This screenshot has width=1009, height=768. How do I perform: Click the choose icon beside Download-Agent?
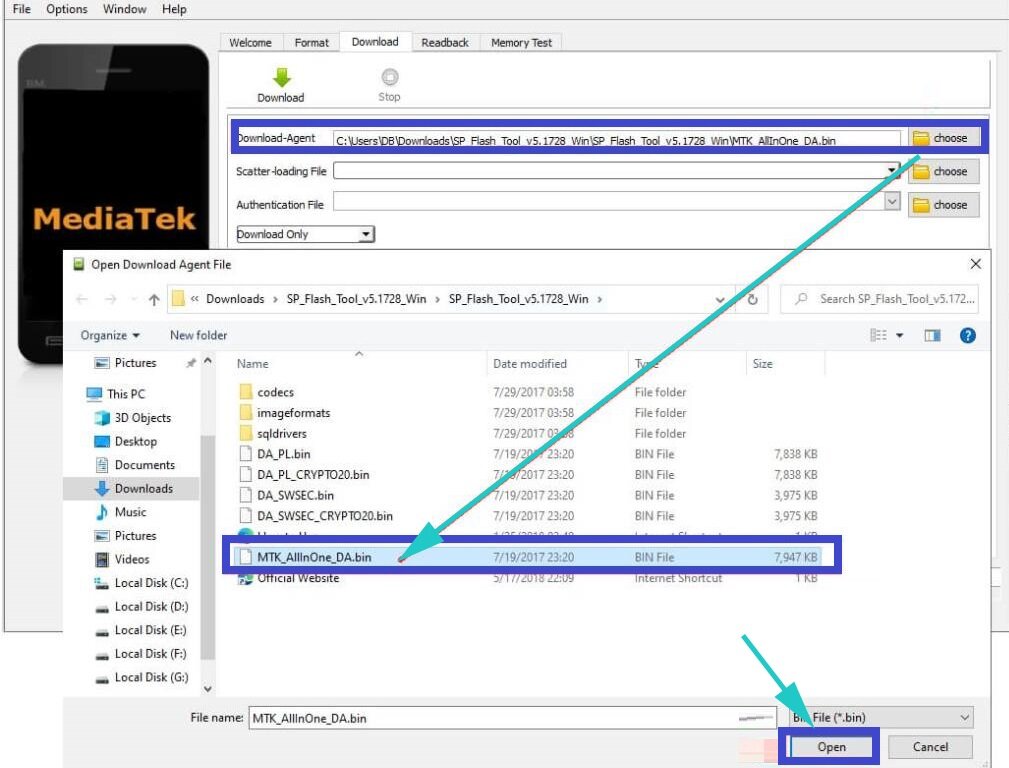click(941, 138)
